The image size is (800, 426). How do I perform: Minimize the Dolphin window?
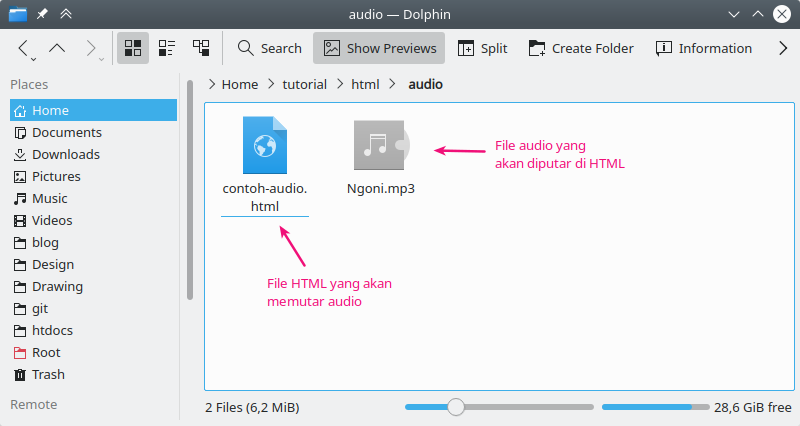(734, 14)
